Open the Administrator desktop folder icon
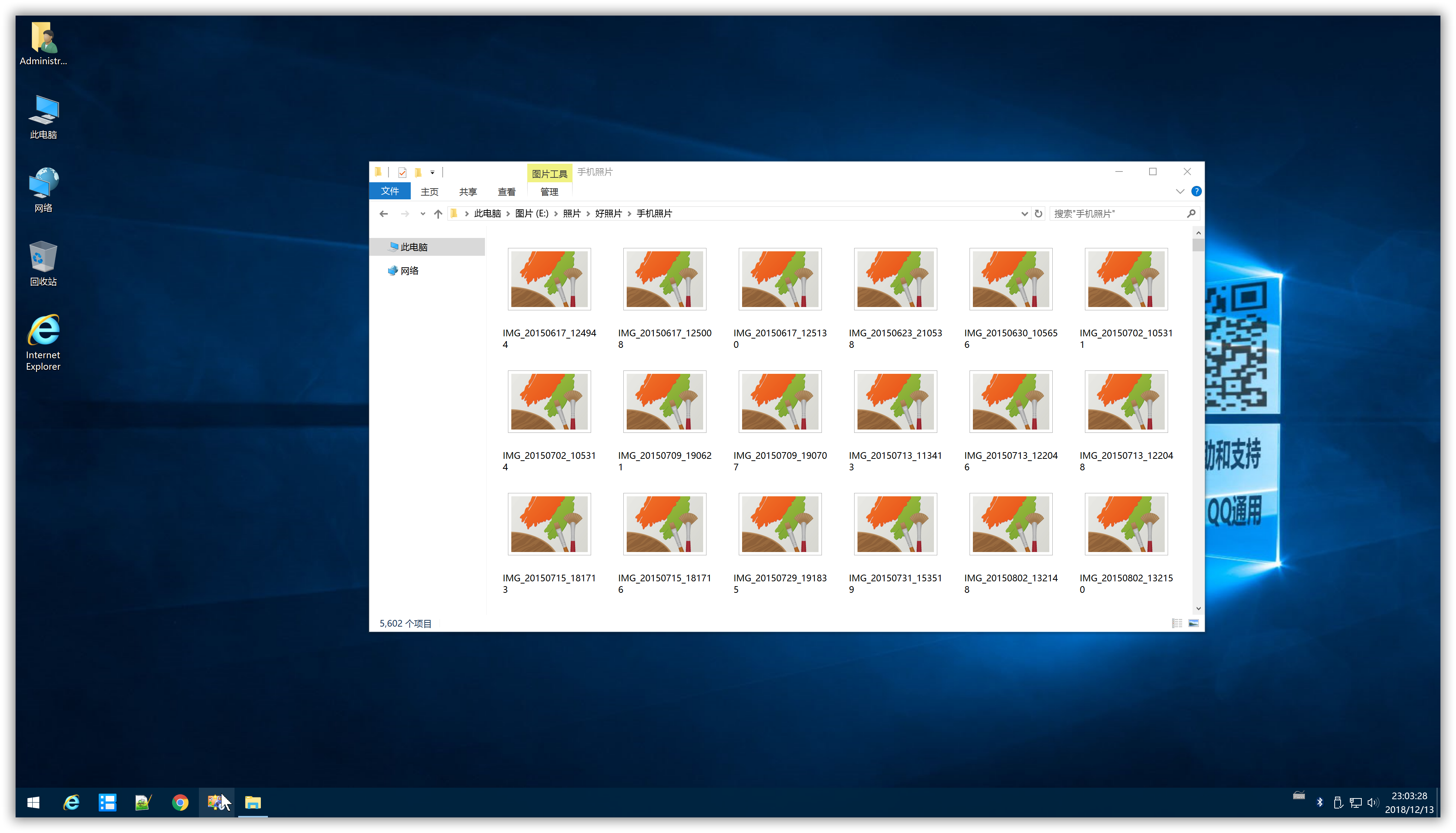Viewport: 1456px width, 833px height. pyautogui.click(x=43, y=43)
